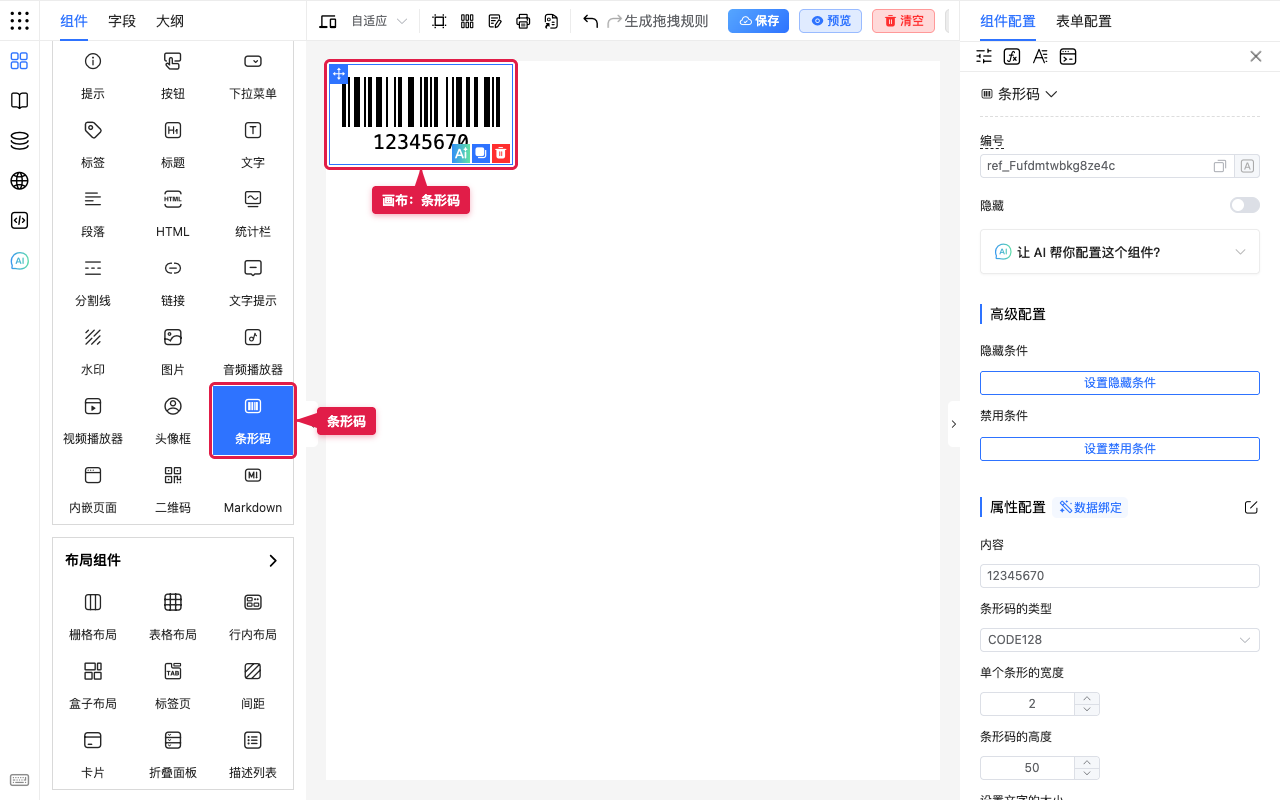
Task: Click the keyboard icon at sidebar bottom
Action: coord(19,780)
